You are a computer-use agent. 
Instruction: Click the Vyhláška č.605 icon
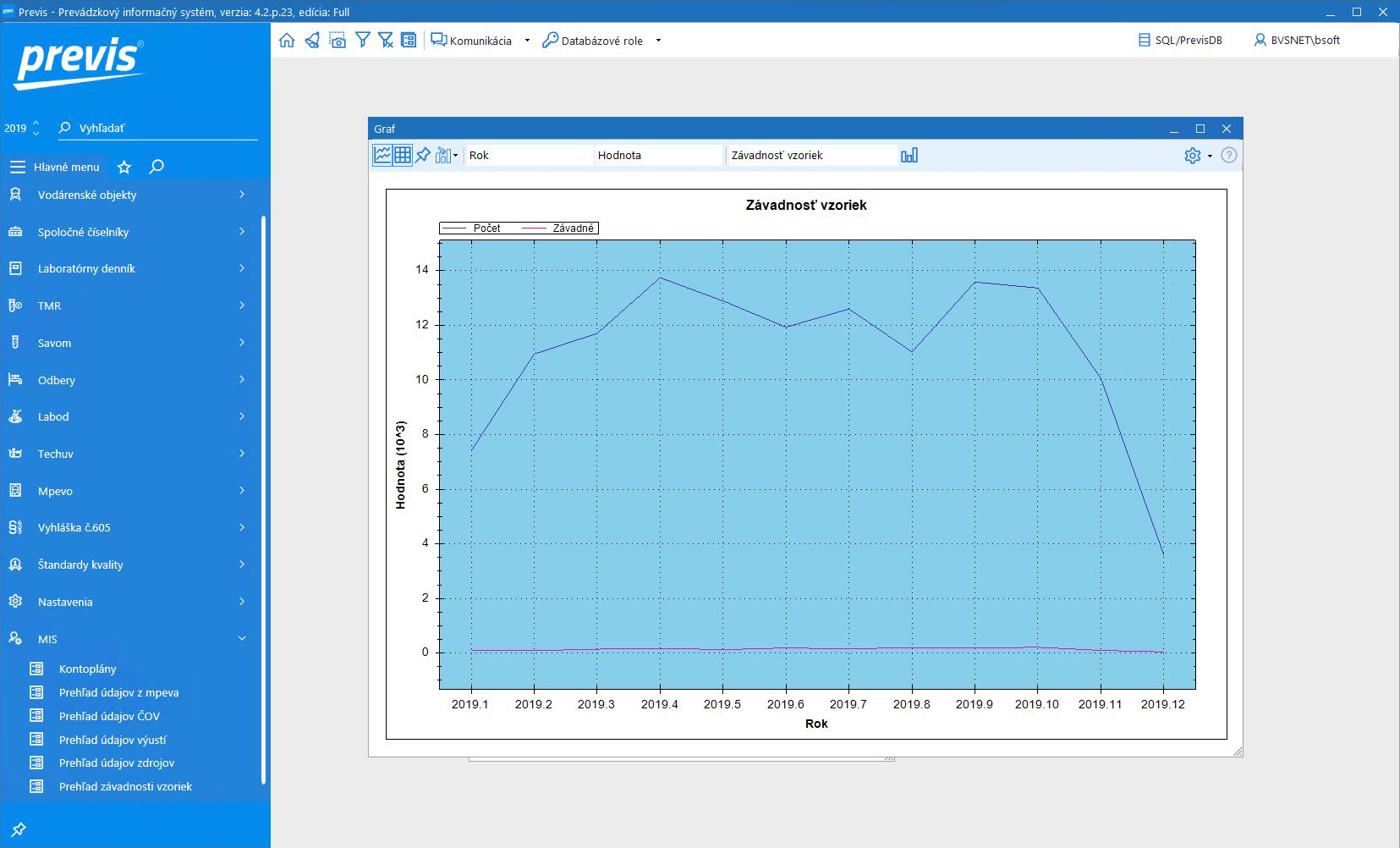pos(15,527)
